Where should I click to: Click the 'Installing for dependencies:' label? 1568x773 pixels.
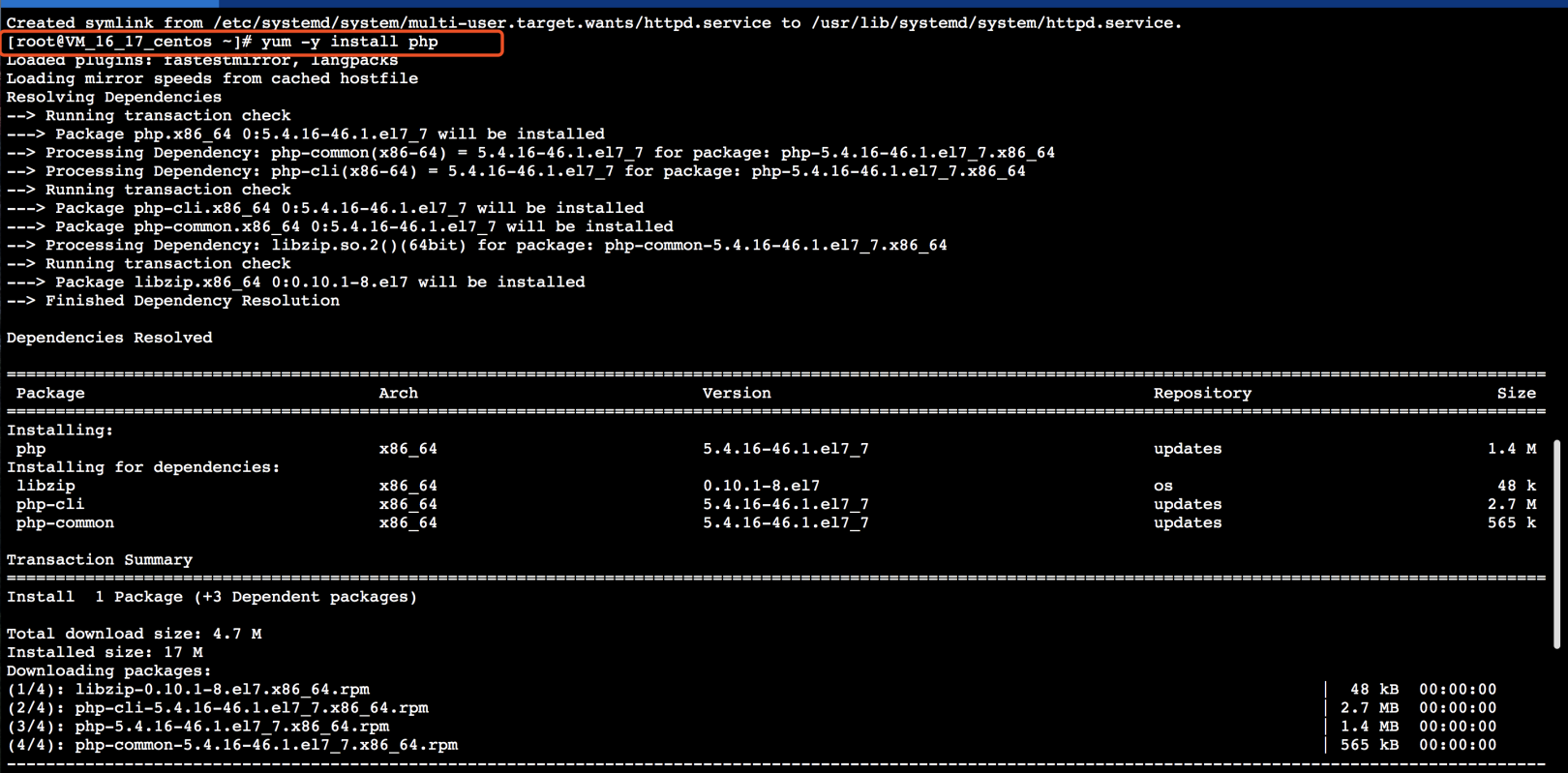click(x=143, y=467)
